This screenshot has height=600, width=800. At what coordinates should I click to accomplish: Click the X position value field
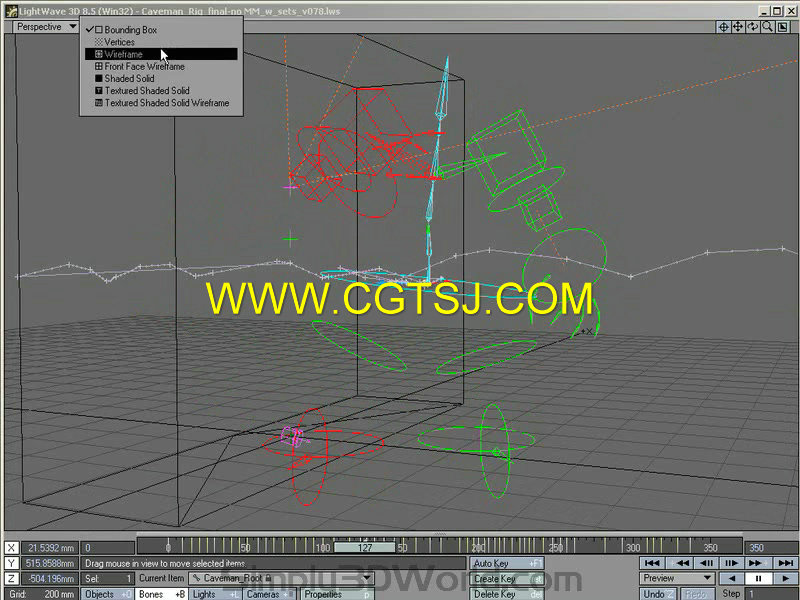pyautogui.click(x=49, y=548)
